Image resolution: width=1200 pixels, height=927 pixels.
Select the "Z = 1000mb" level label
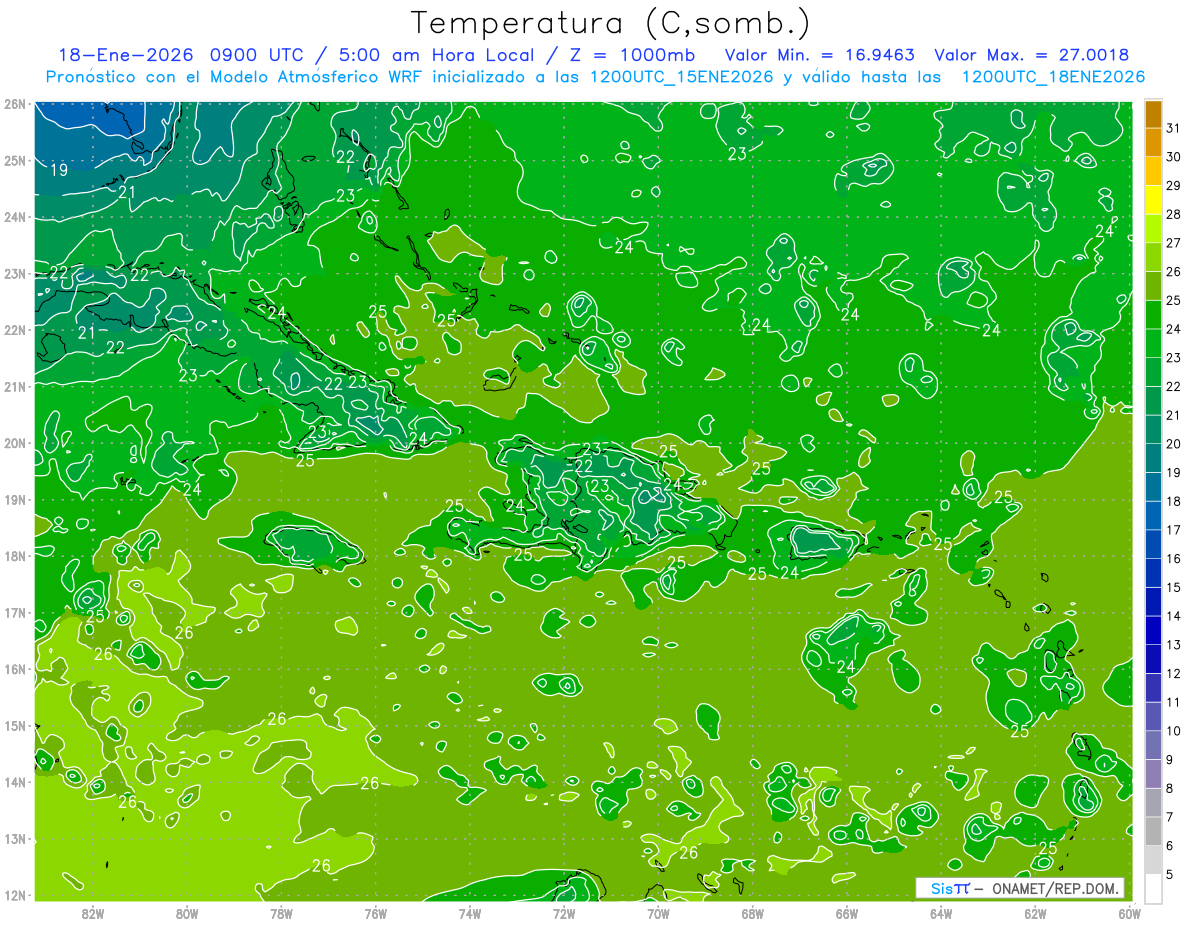click(x=628, y=55)
